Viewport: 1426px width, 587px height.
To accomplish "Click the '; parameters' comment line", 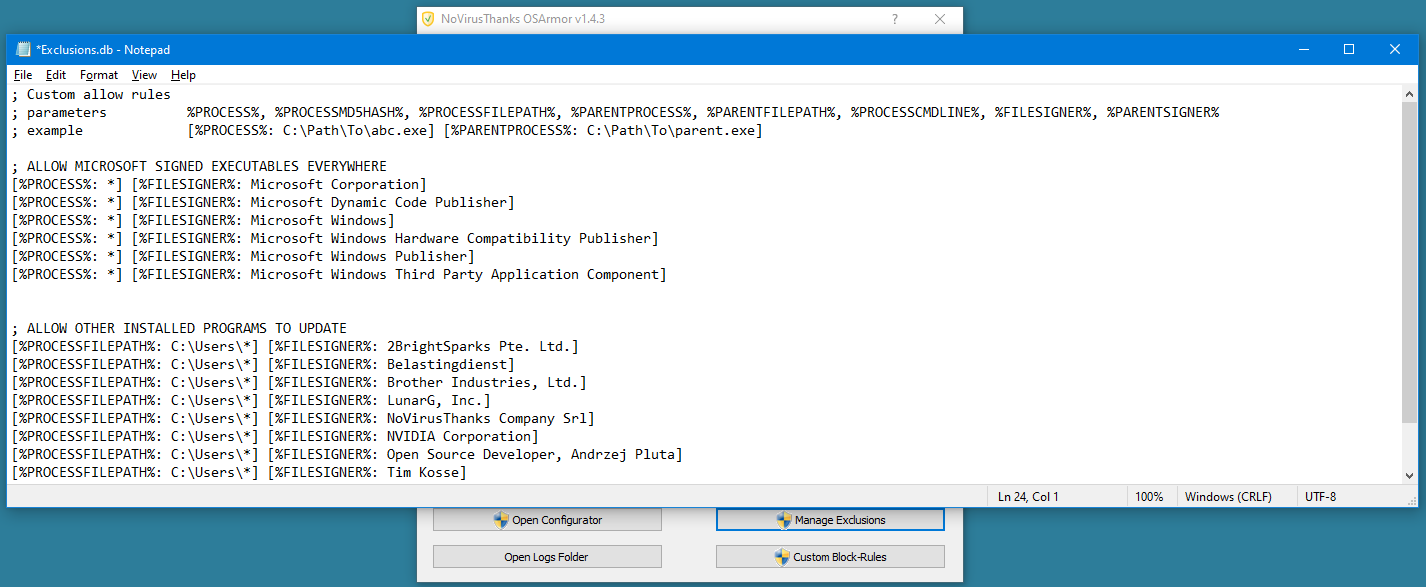I will 615,112.
